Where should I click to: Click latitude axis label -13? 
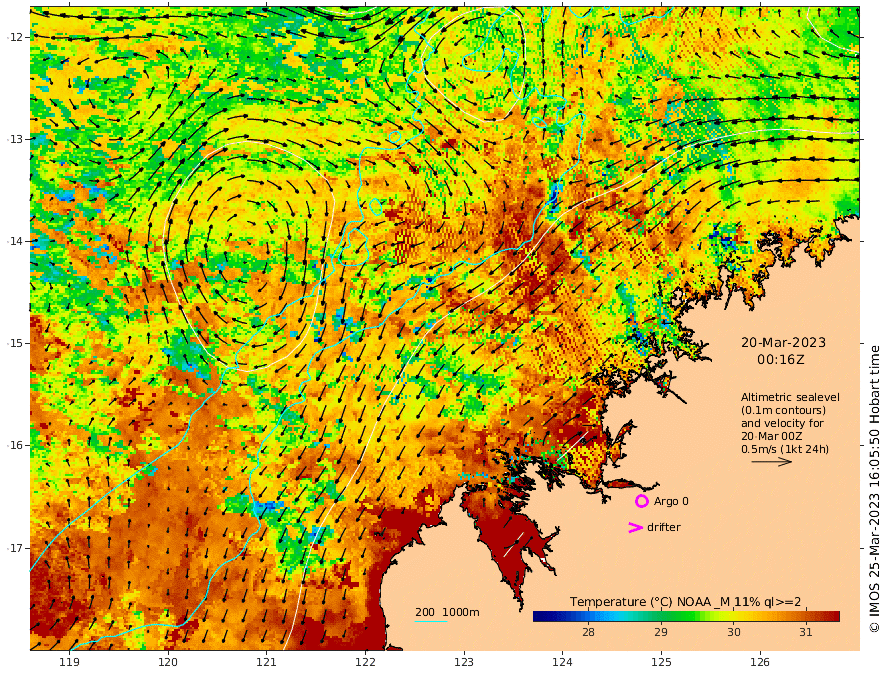click(15, 139)
